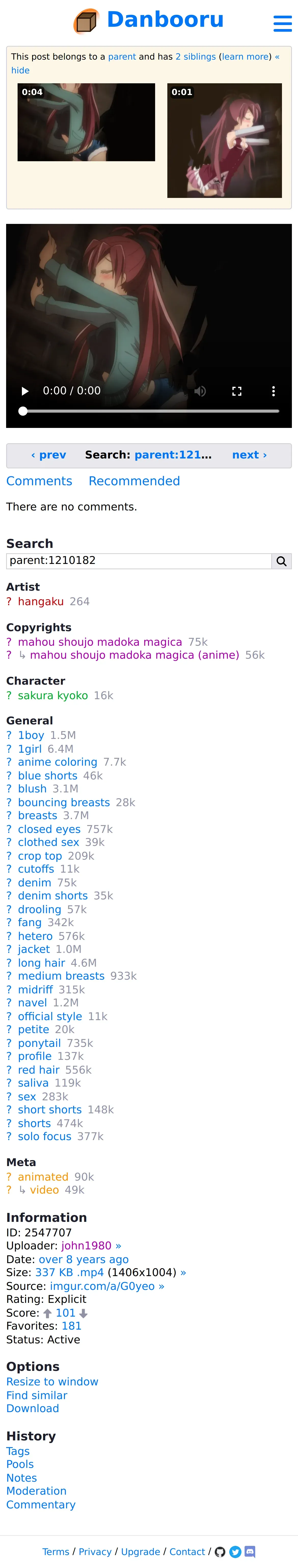Open the Twitter icon link in the footer

pyautogui.click(x=235, y=1551)
